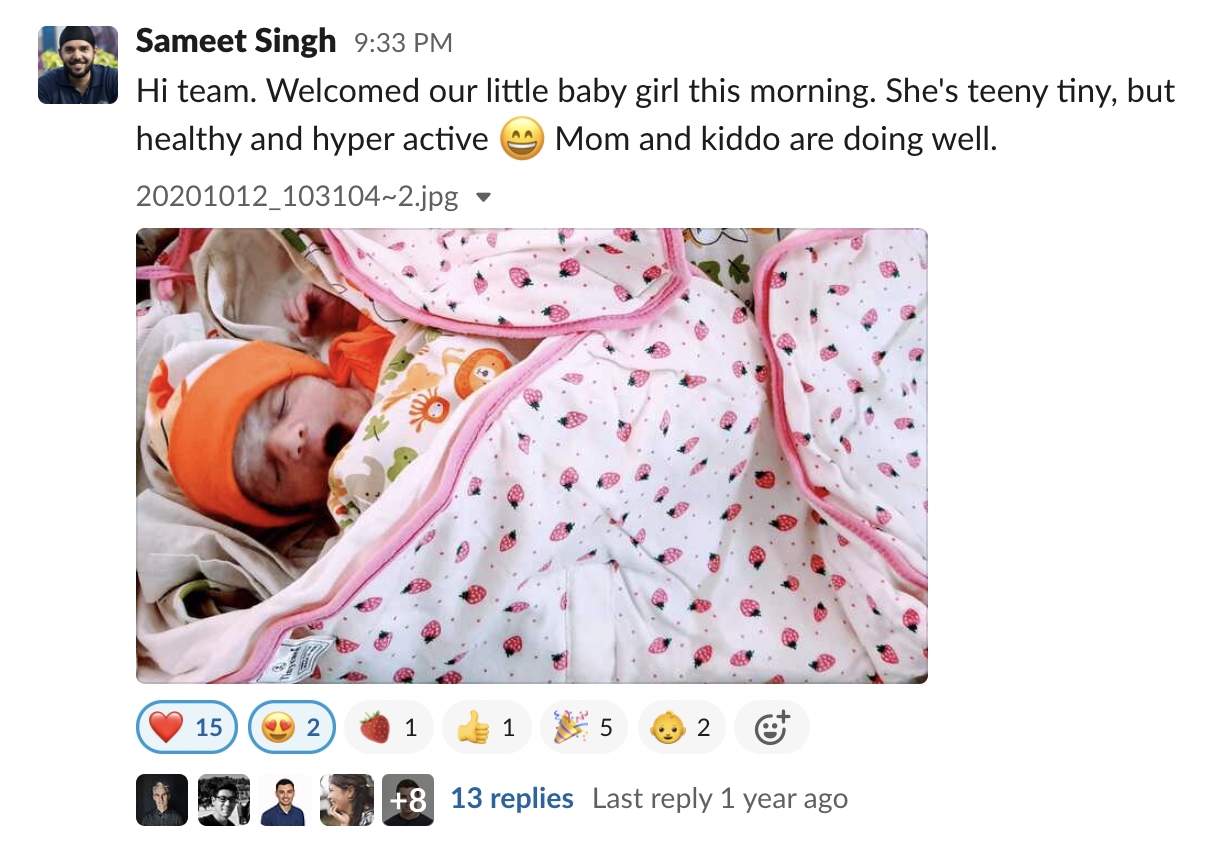Viewport: 1230px width, 854px height.
Task: Click the 20201012_103104~2.jpg file name
Action: (297, 197)
